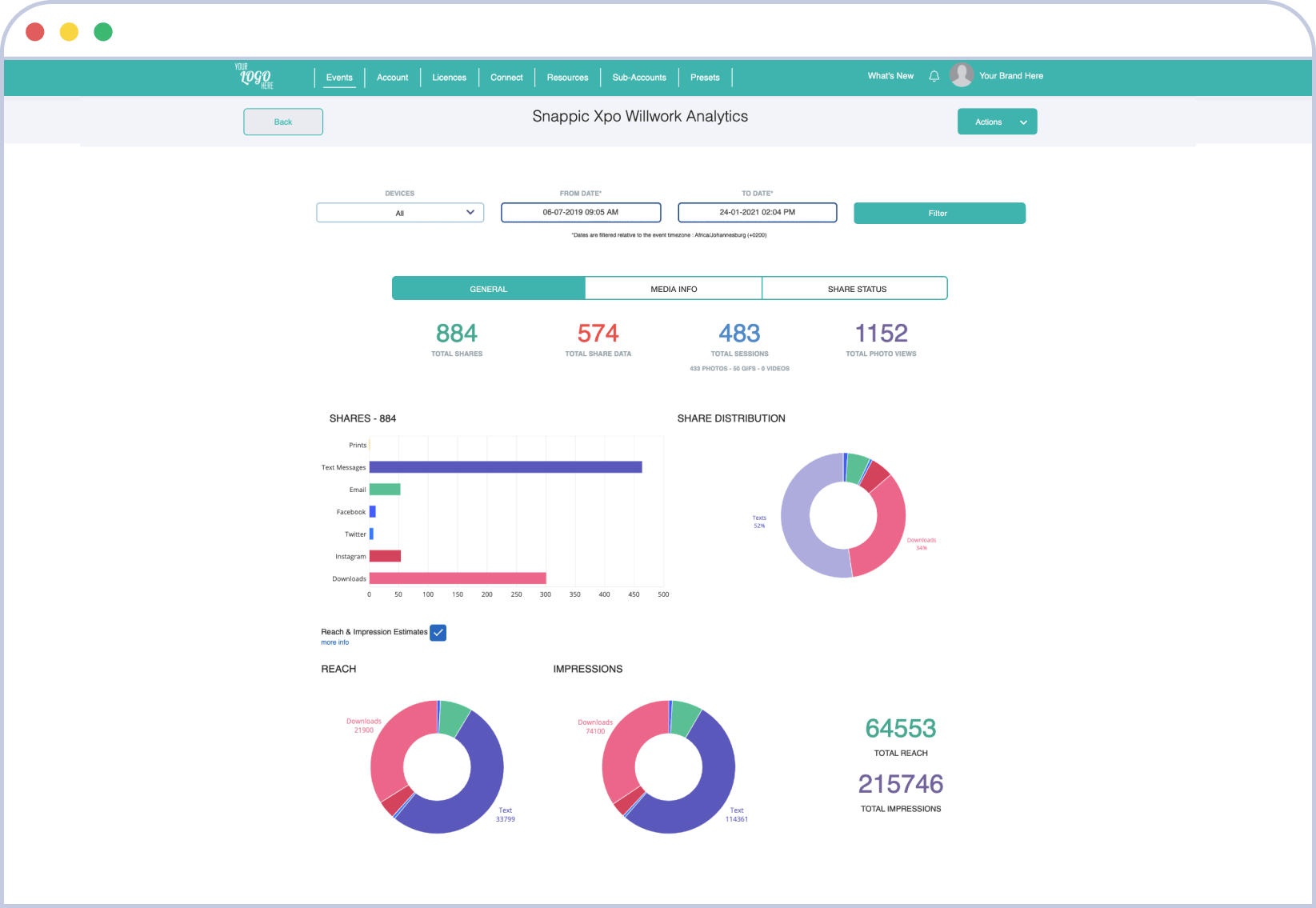Click Downloads 74100 label in Impressions chart
The image size is (1316, 908).
[595, 726]
